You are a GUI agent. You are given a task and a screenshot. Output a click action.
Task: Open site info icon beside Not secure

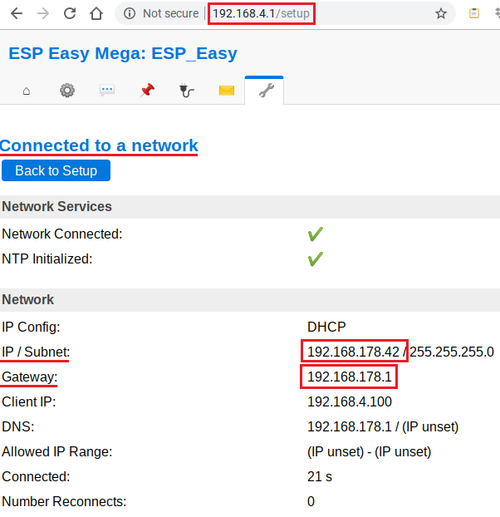coord(129,13)
